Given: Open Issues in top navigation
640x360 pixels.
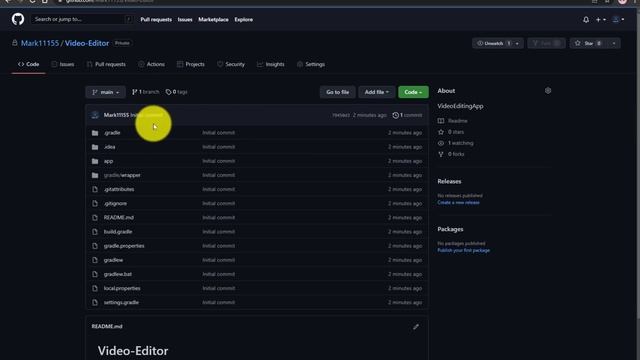Looking at the screenshot, I should 185,20.
